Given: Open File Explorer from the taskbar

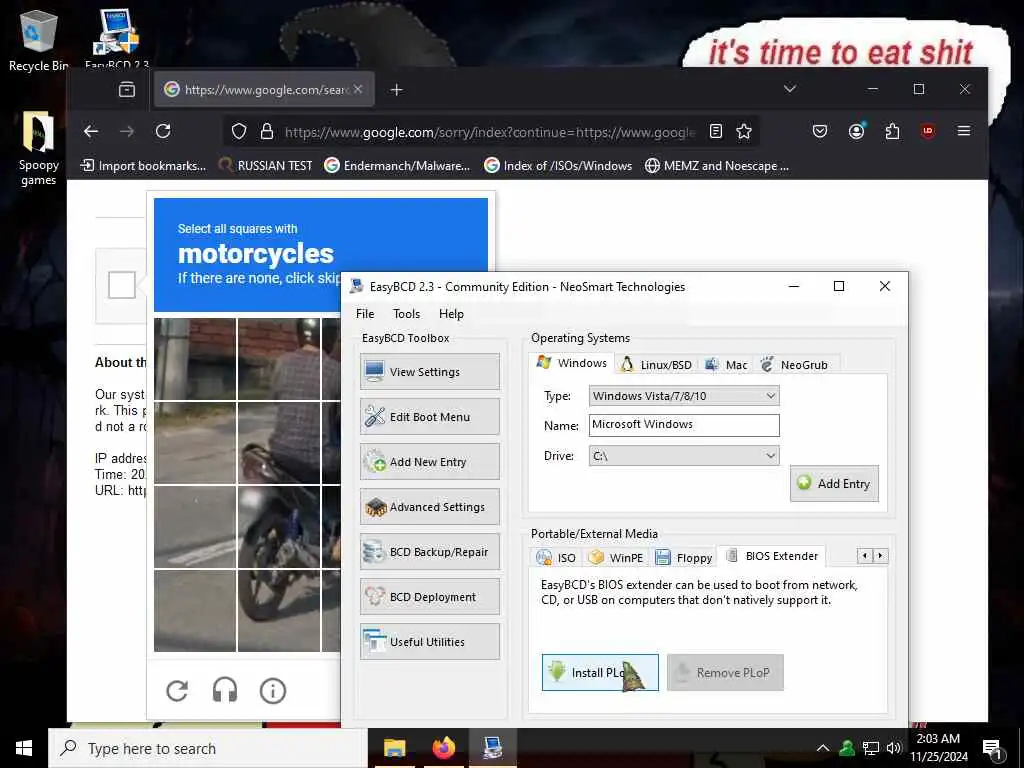Looking at the screenshot, I should point(394,748).
